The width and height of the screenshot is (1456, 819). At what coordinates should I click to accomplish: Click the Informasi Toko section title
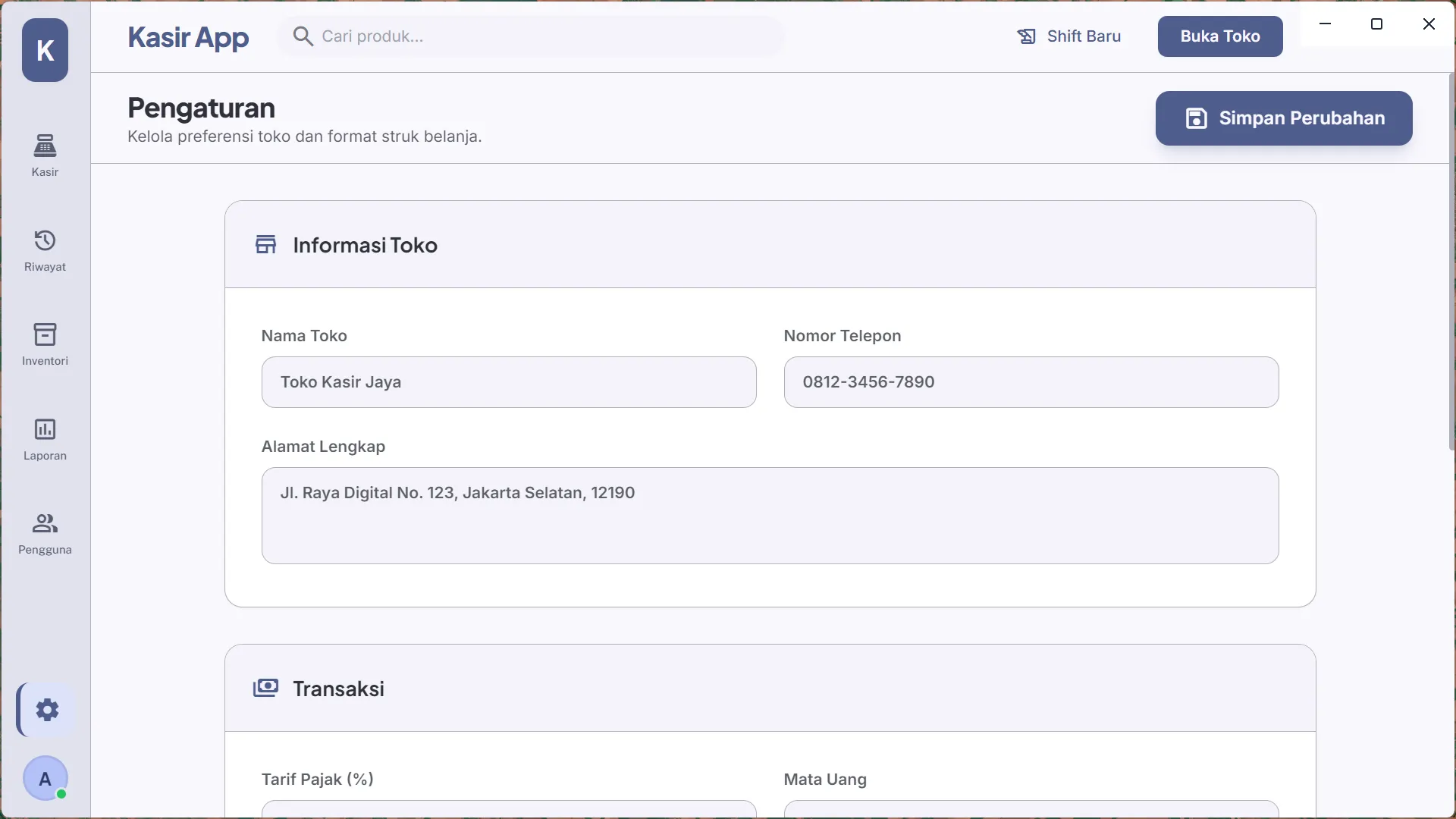coord(365,245)
